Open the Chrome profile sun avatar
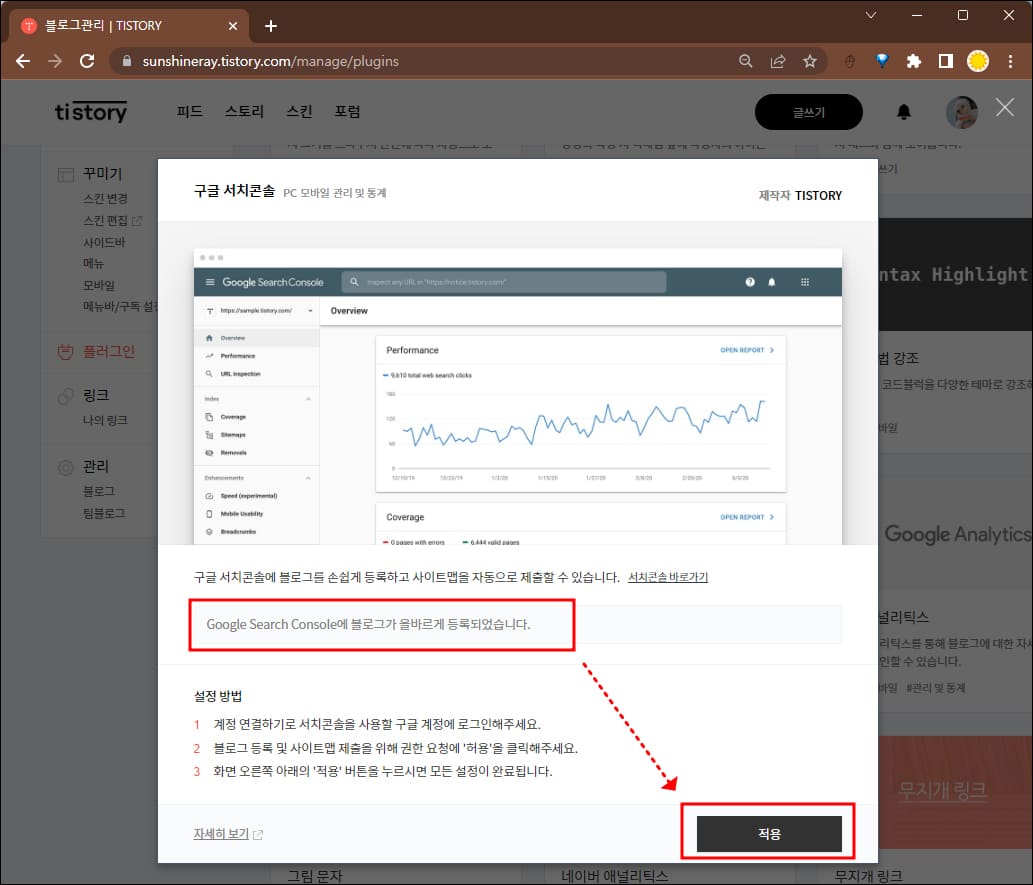 (x=978, y=61)
